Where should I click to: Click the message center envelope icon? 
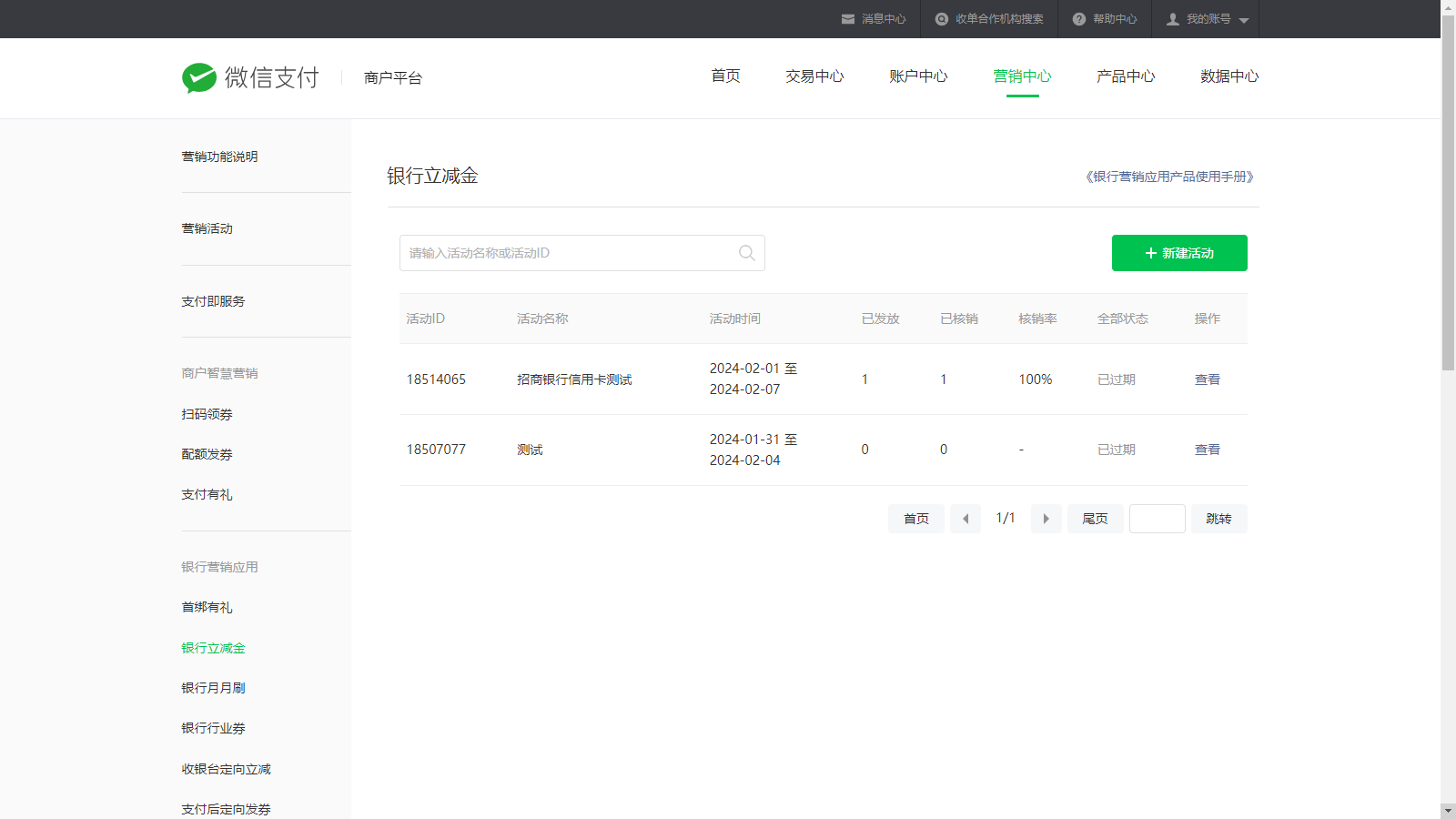[848, 19]
